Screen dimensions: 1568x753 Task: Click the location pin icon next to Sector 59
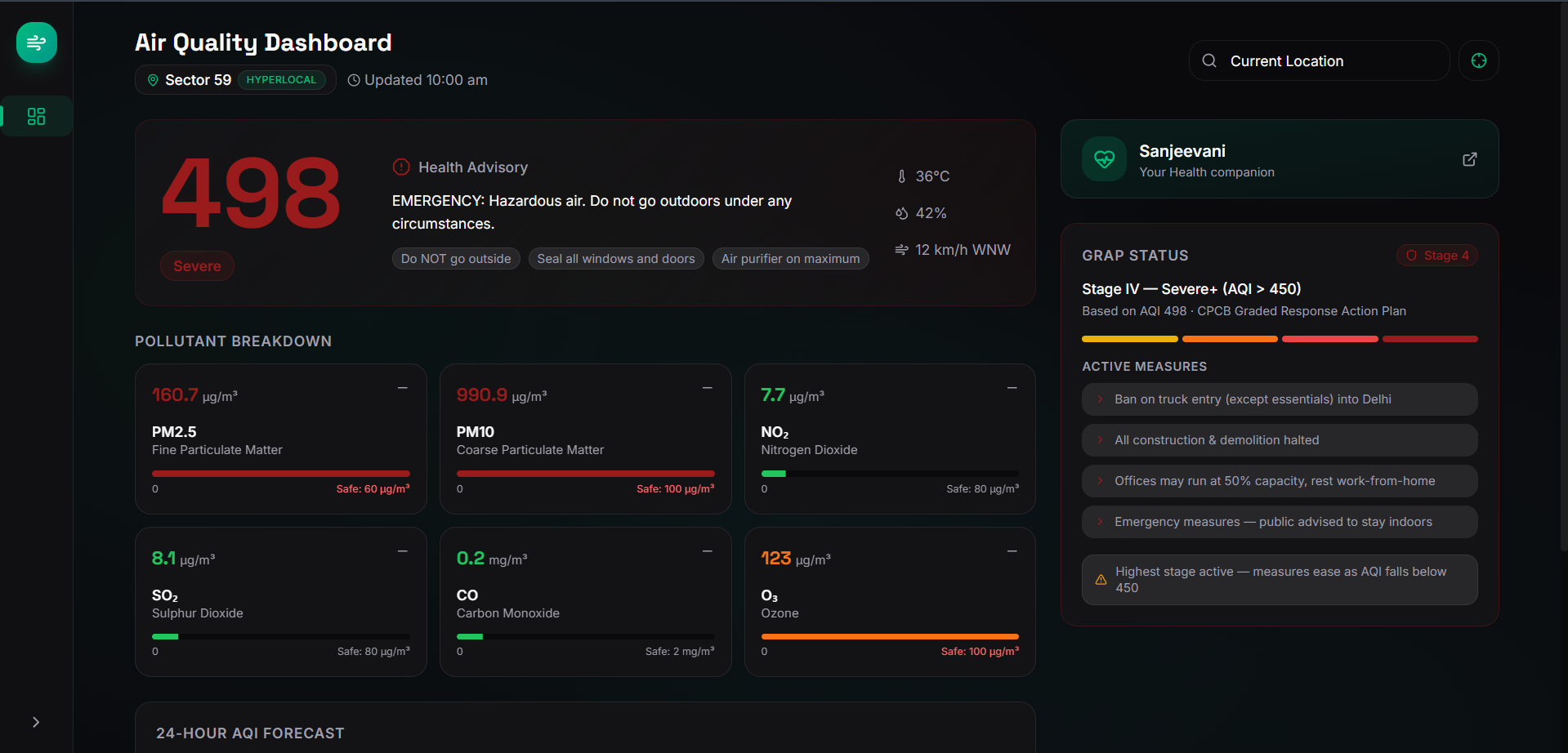pos(153,80)
